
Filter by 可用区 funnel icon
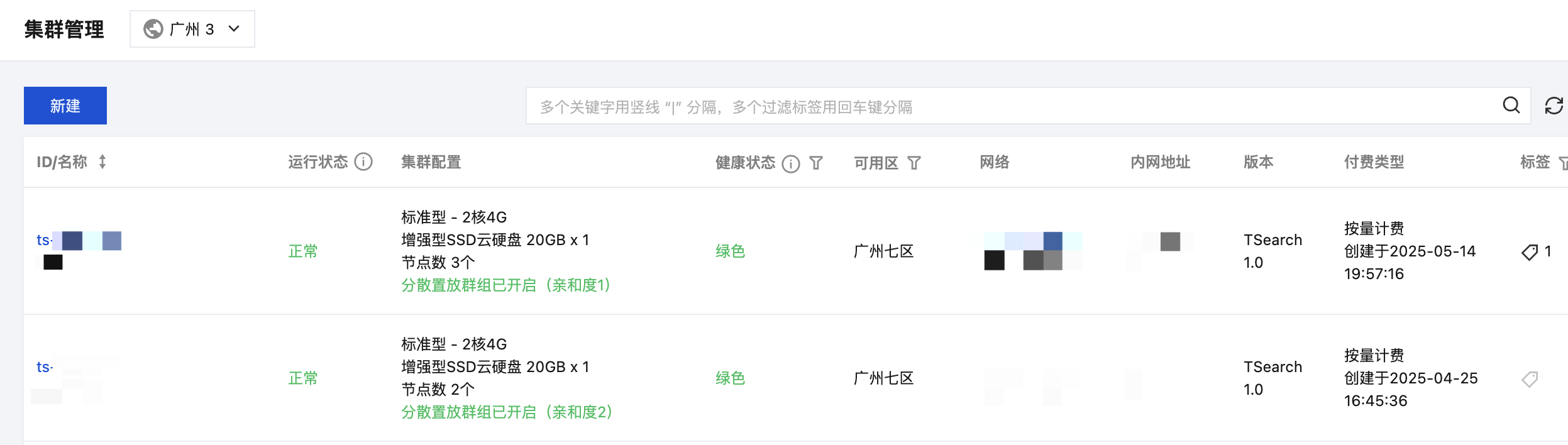point(914,163)
